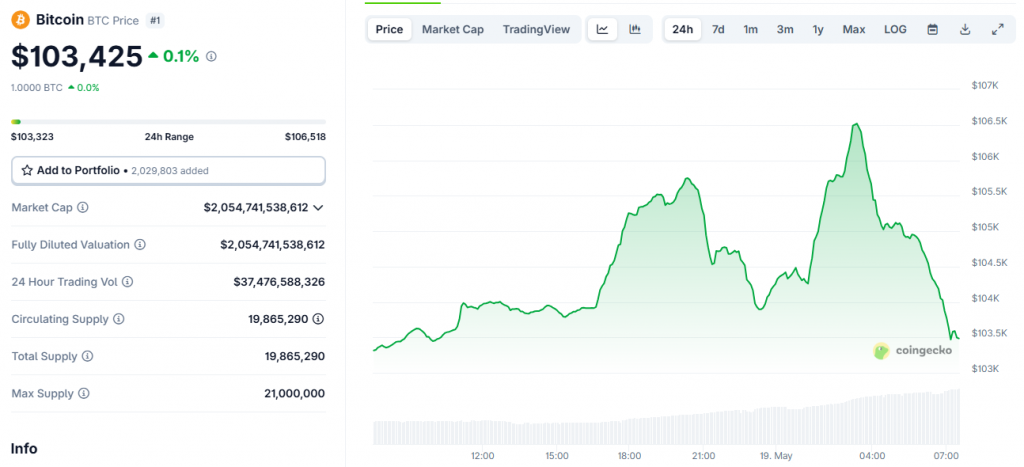This screenshot has width=1024, height=467.
Task: Select the Price chart tab
Action: (389, 29)
